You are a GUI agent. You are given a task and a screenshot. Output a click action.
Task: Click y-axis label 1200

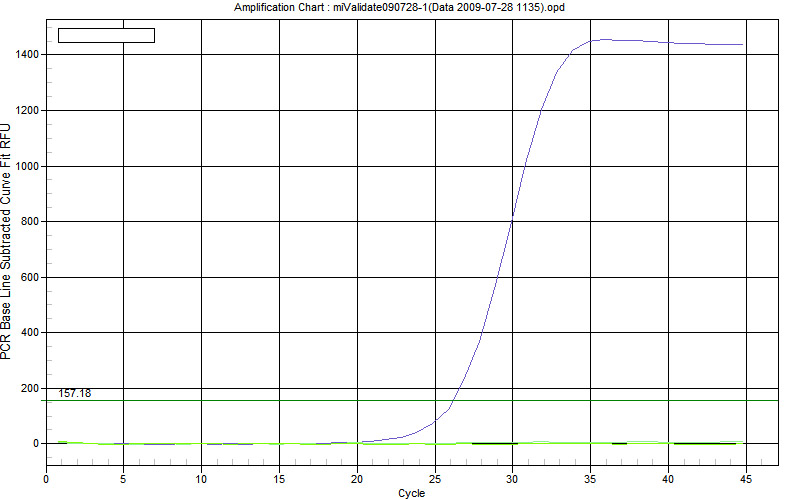[x=27, y=110]
